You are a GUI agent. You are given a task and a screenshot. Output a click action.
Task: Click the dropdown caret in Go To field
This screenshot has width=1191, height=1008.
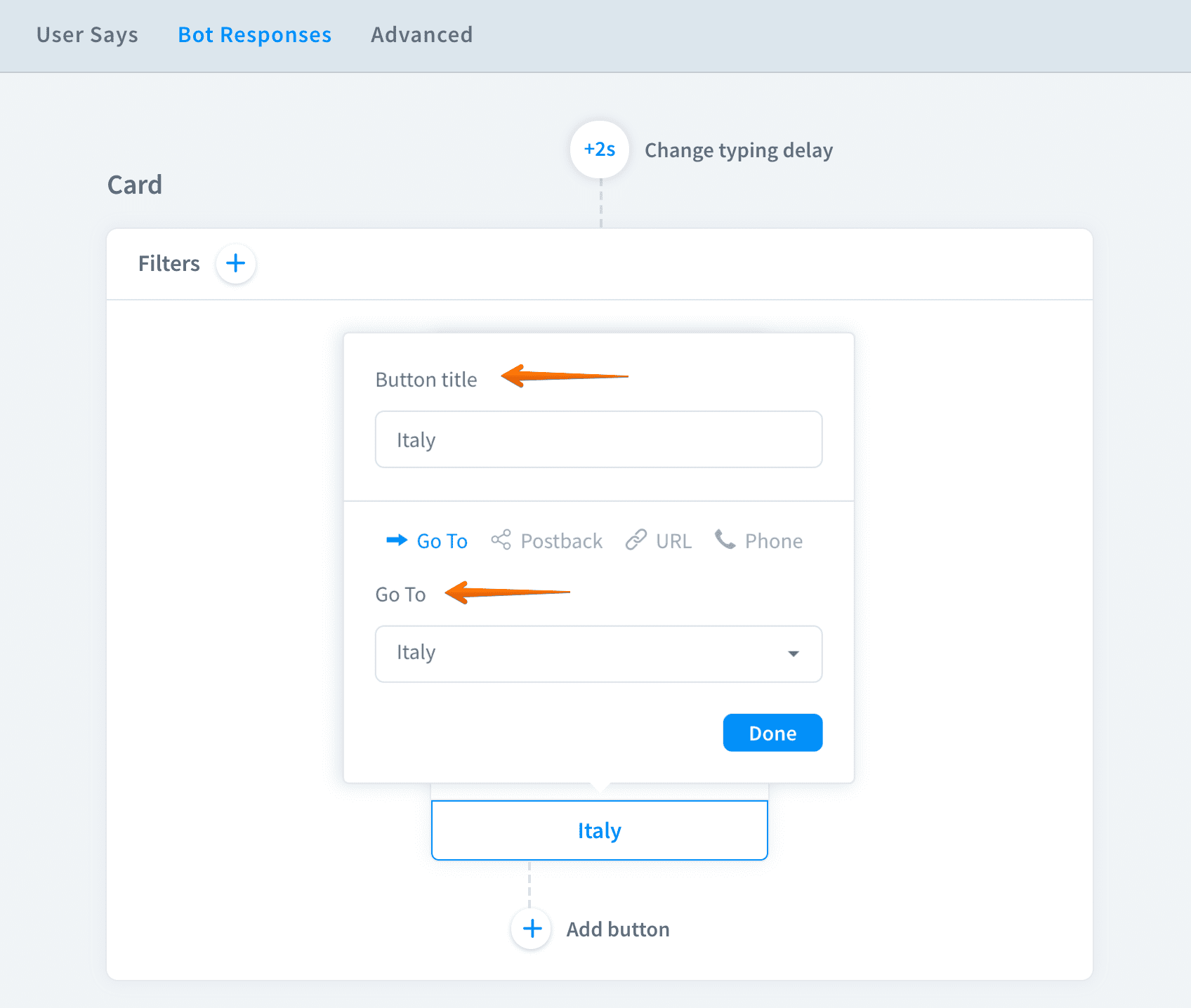coord(794,654)
